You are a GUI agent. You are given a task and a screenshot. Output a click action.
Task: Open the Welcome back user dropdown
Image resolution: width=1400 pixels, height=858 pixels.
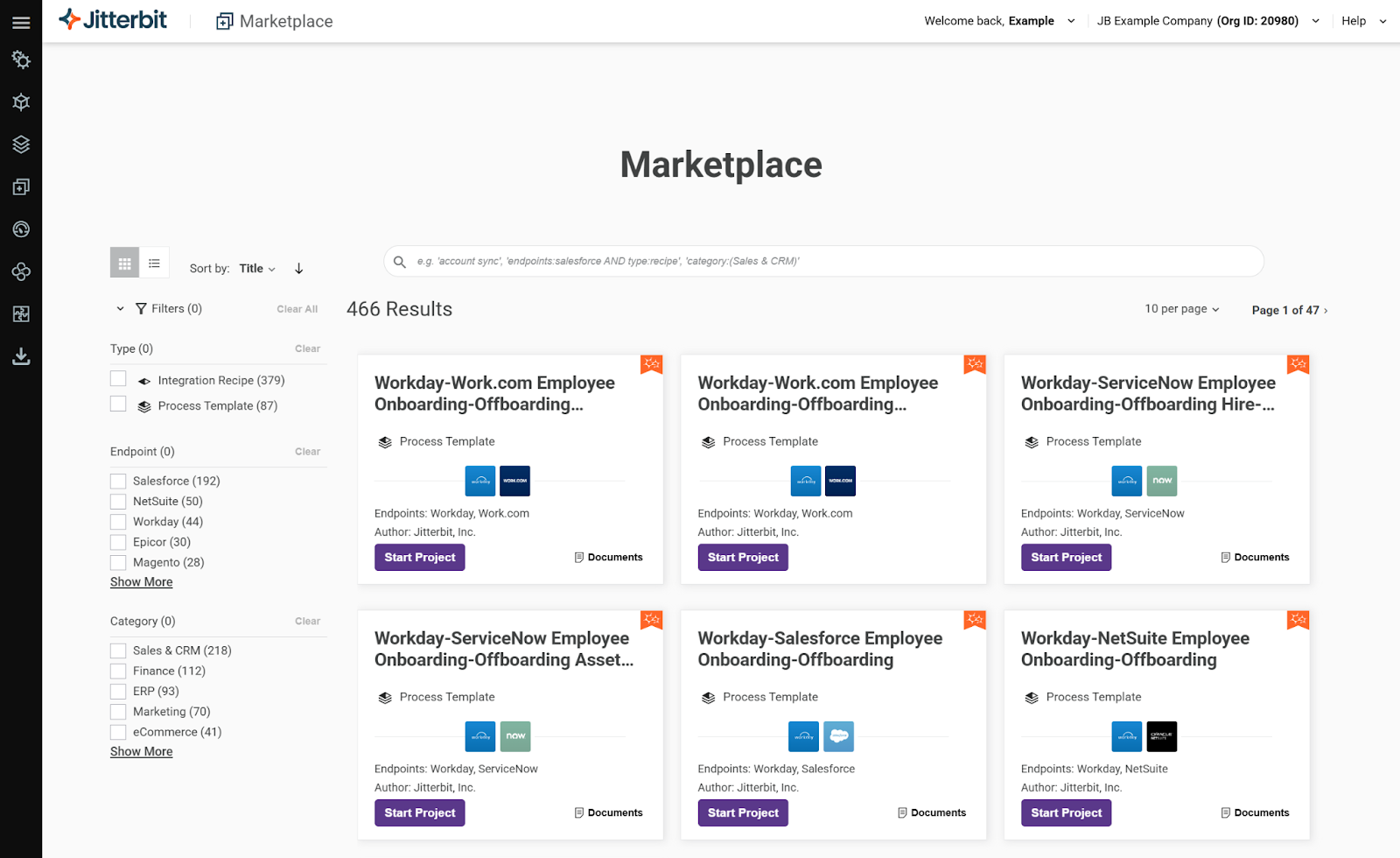[999, 21]
